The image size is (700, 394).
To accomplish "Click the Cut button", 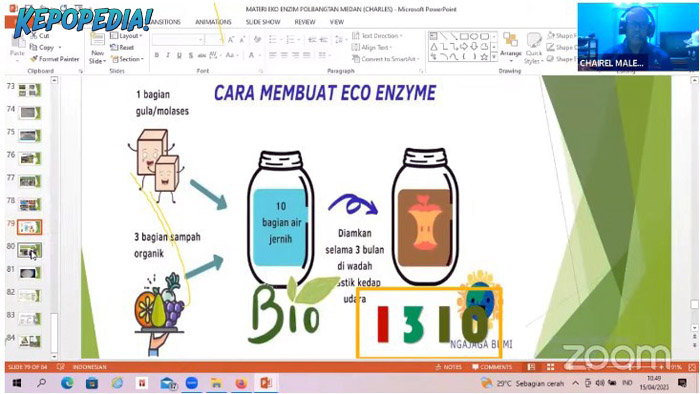I will 40,36.
